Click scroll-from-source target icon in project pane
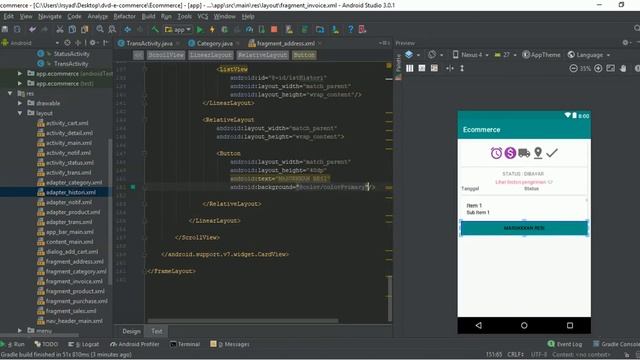 click(x=67, y=43)
